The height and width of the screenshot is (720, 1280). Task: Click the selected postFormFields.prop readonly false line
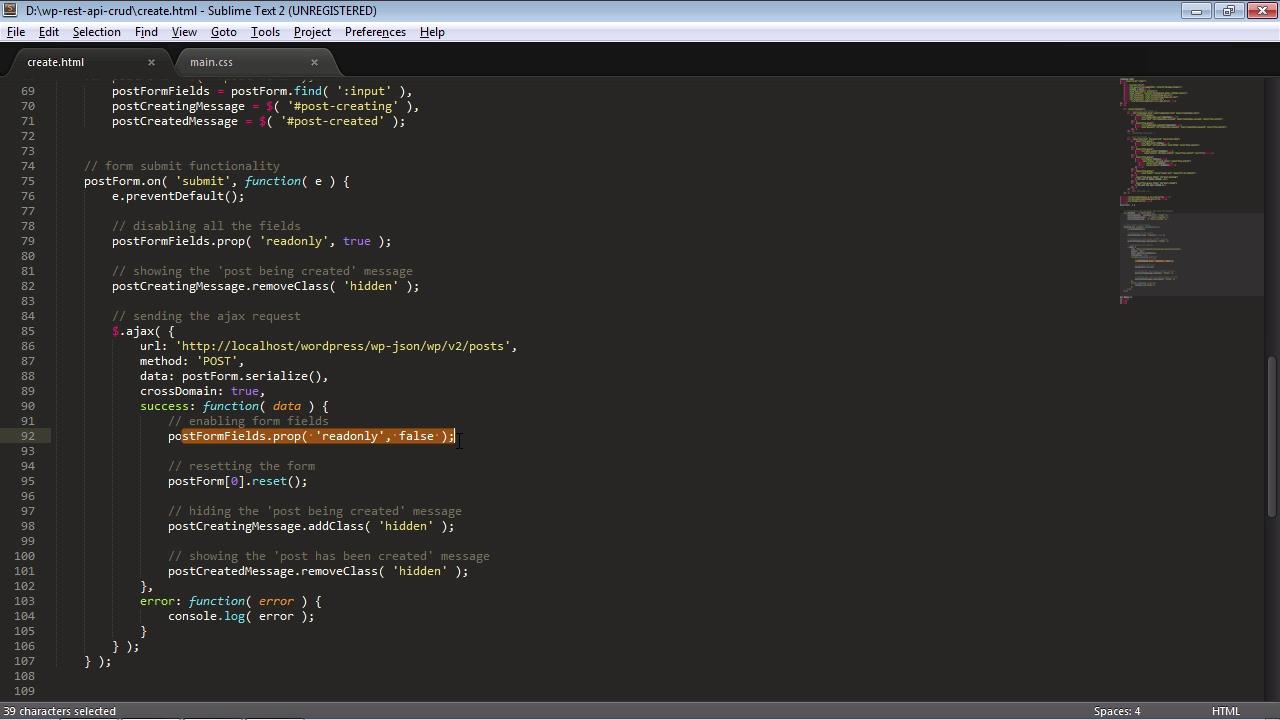pyautogui.click(x=311, y=436)
